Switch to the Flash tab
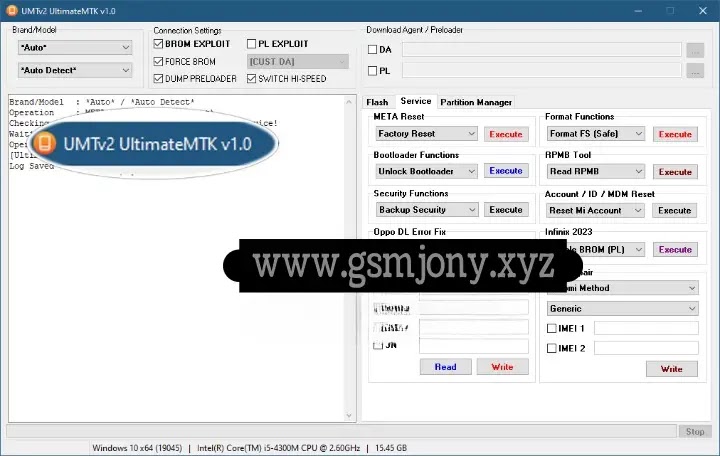 pyautogui.click(x=377, y=102)
